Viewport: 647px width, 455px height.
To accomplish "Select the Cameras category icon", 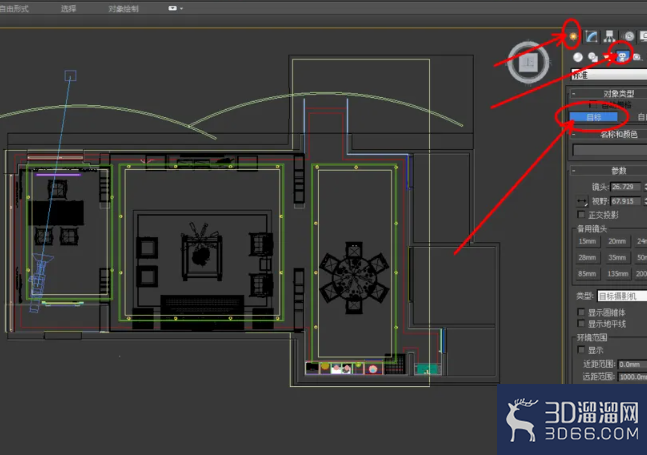I will [x=622, y=57].
